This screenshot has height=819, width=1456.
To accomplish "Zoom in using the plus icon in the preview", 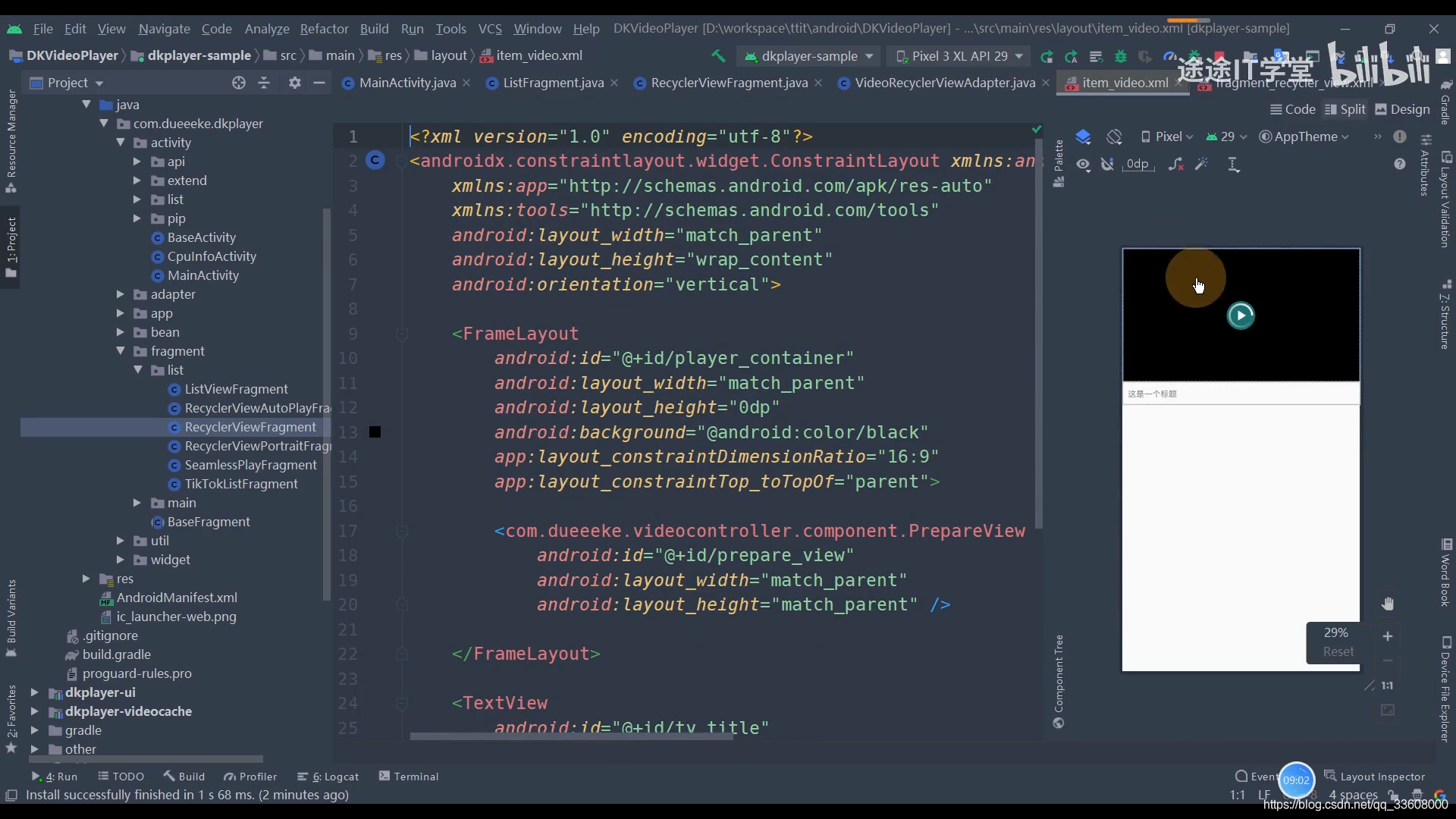I will tap(1388, 636).
